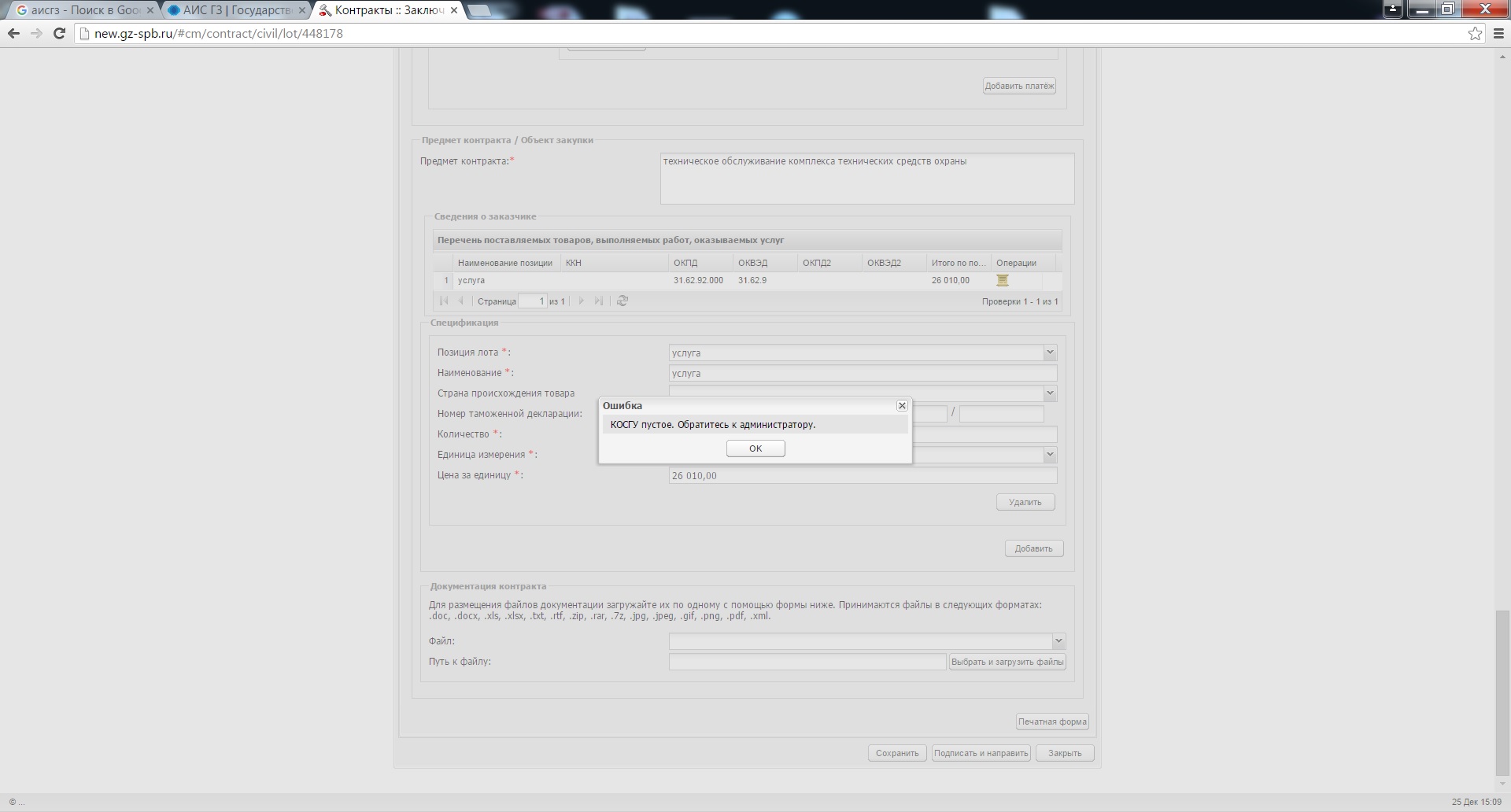Viewport: 1511px width, 812px height.
Task: Click the Цена за единицу field
Action: 863,475
